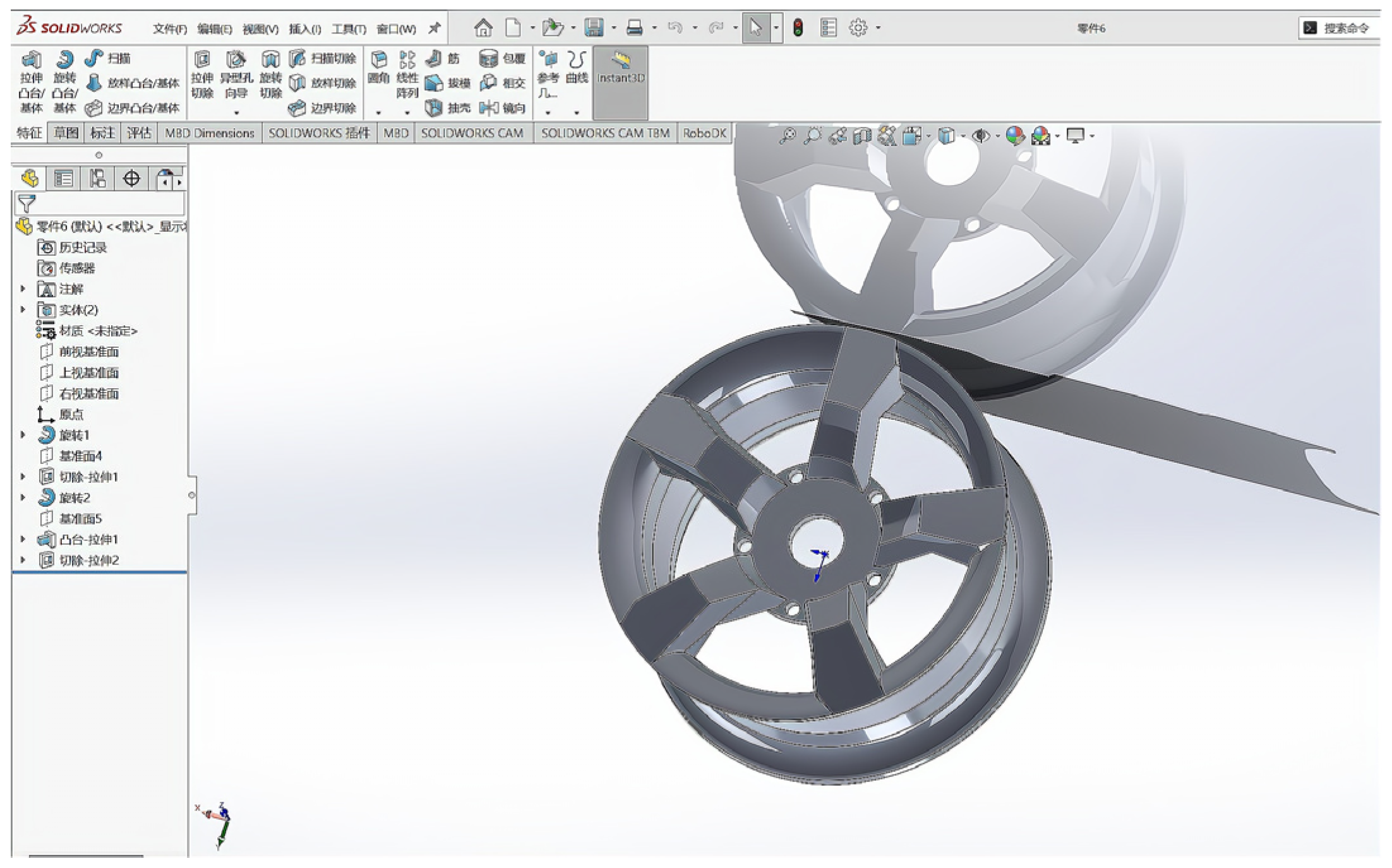Select 前视基准面 in the feature tree

pos(88,352)
